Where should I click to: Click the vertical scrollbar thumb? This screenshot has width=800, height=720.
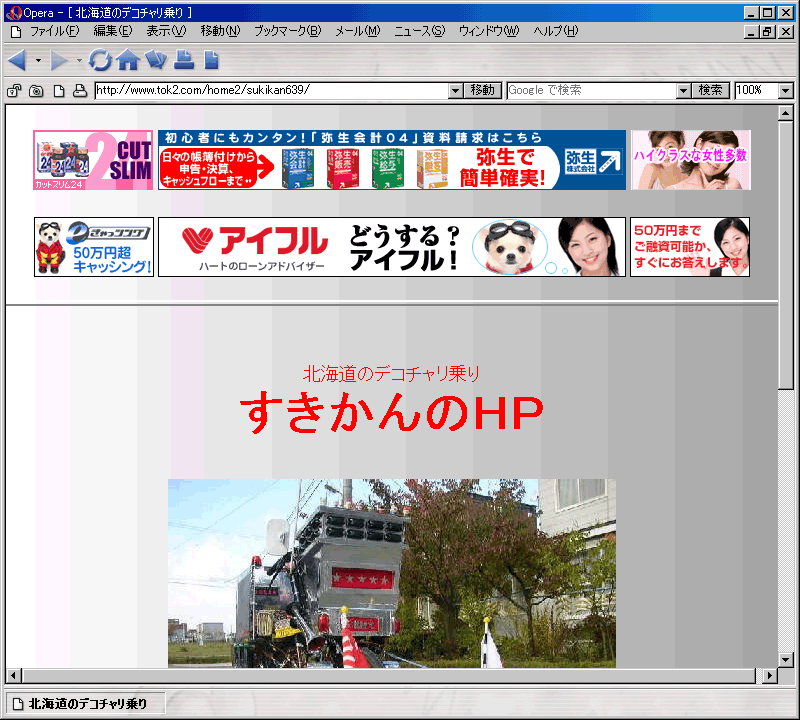pyautogui.click(x=786, y=255)
